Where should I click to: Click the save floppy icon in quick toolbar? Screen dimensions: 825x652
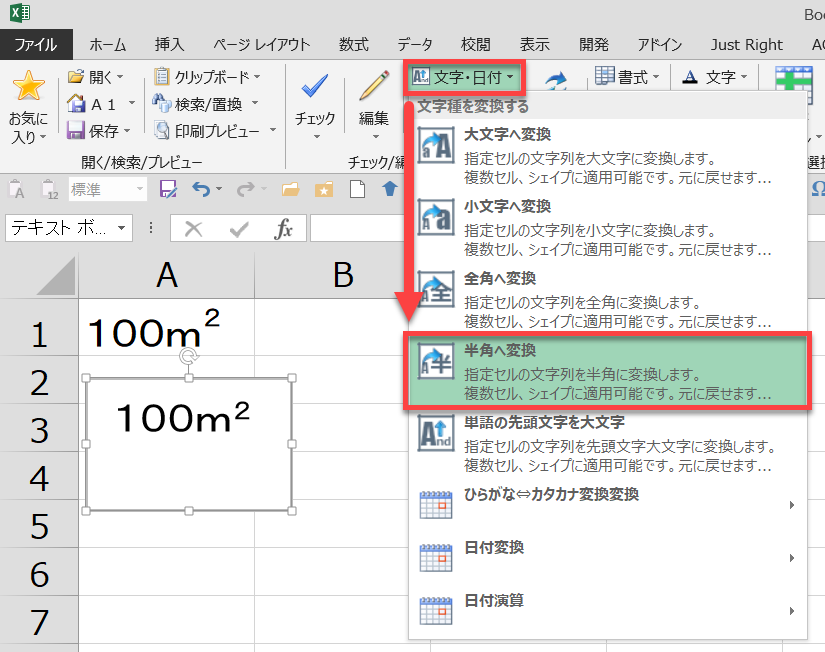[x=168, y=189]
